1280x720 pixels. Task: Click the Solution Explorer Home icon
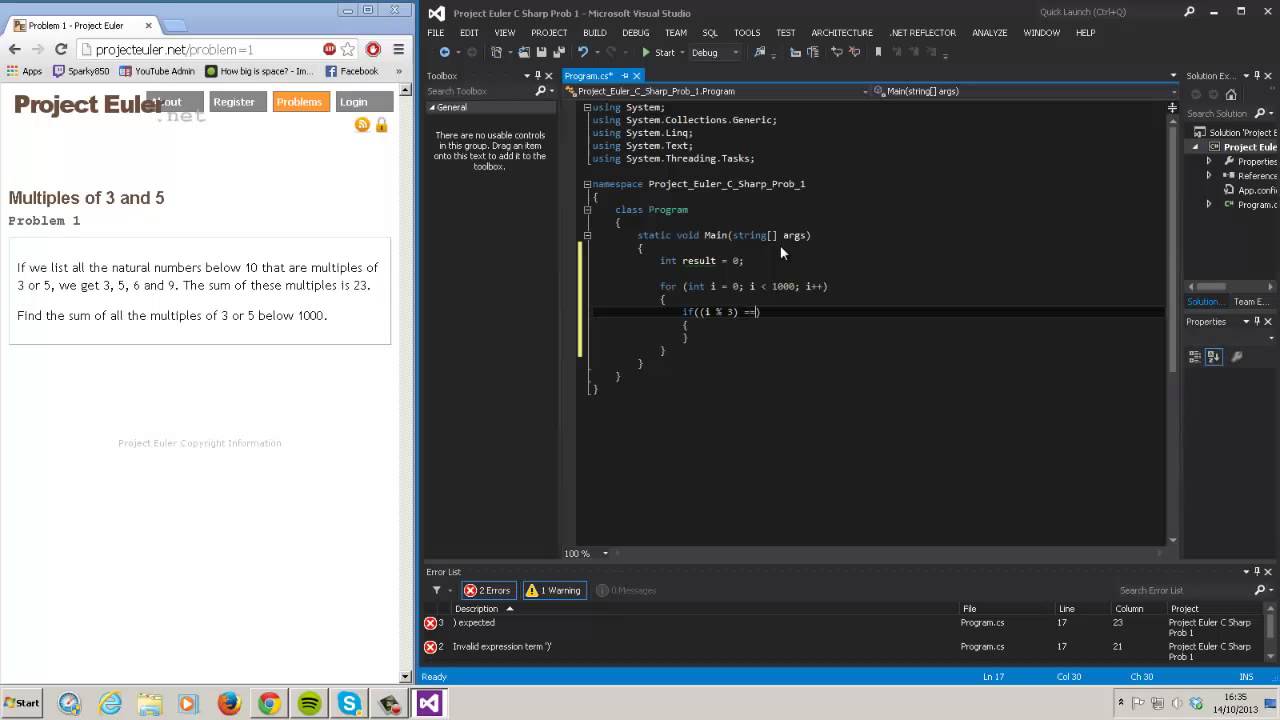tap(1231, 95)
